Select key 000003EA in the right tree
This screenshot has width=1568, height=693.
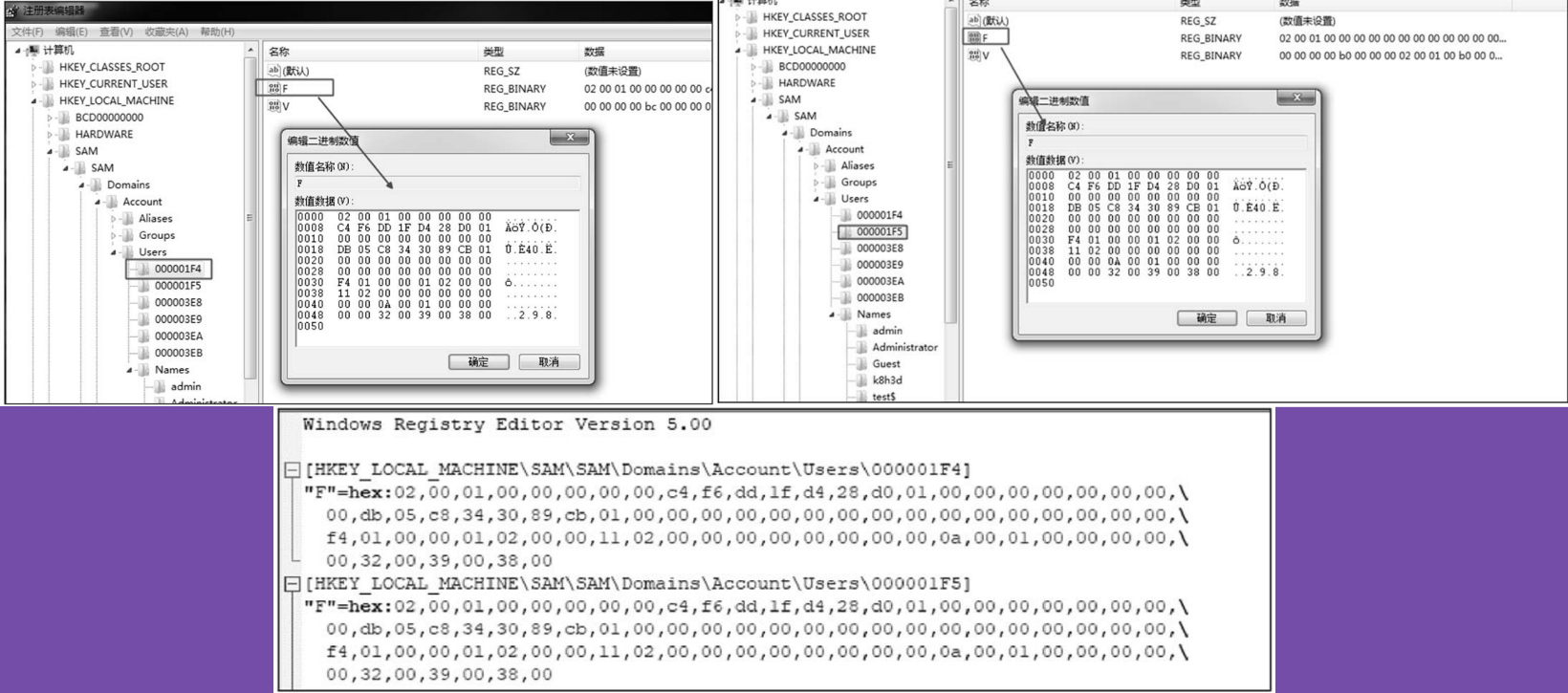pos(880,281)
